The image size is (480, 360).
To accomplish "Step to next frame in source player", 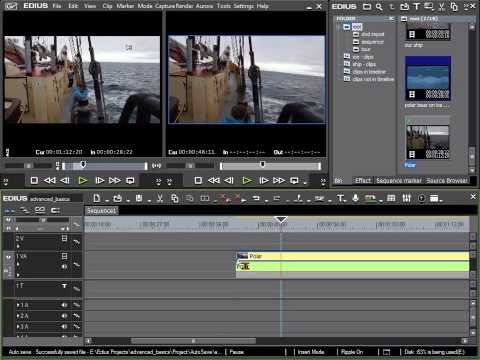I will [x=99, y=180].
